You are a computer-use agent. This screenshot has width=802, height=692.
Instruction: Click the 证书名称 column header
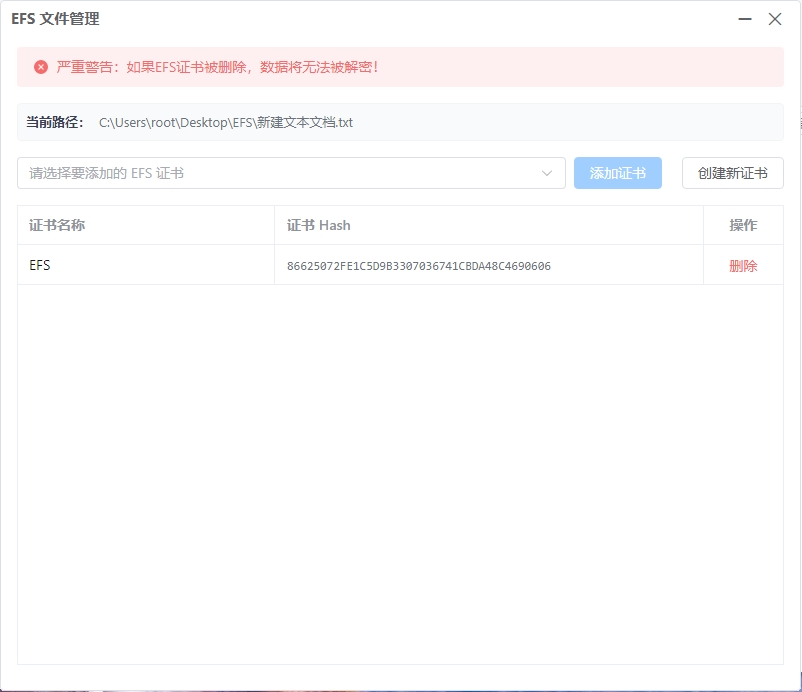(146, 225)
